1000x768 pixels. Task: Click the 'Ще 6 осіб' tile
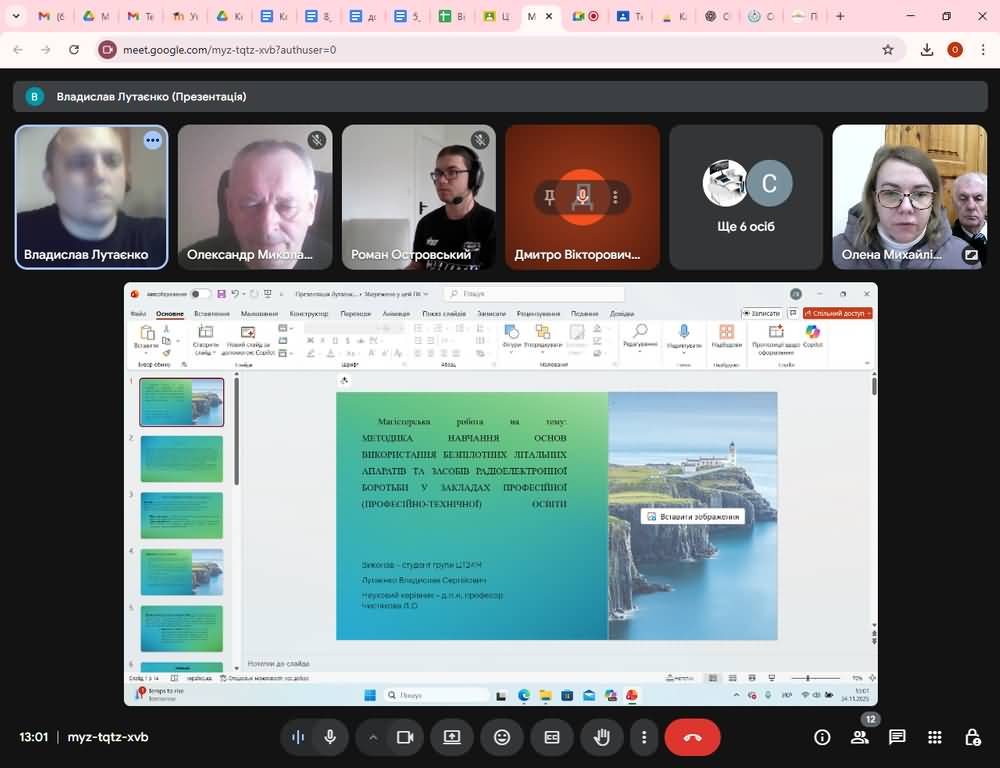(746, 197)
